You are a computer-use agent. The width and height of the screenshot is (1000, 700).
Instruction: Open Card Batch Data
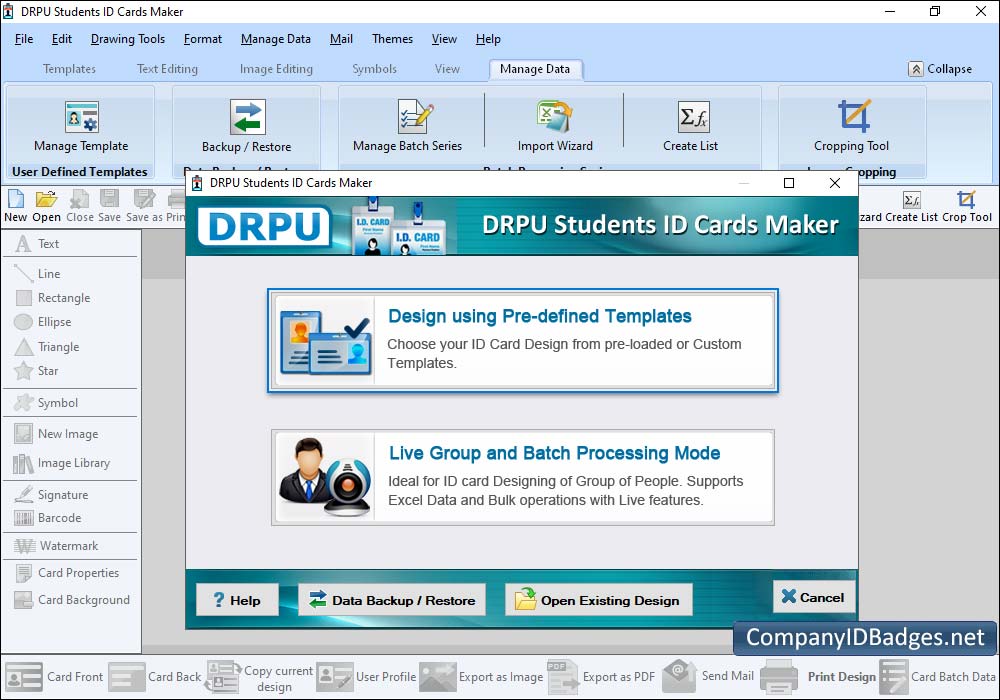pyautogui.click(x=938, y=676)
